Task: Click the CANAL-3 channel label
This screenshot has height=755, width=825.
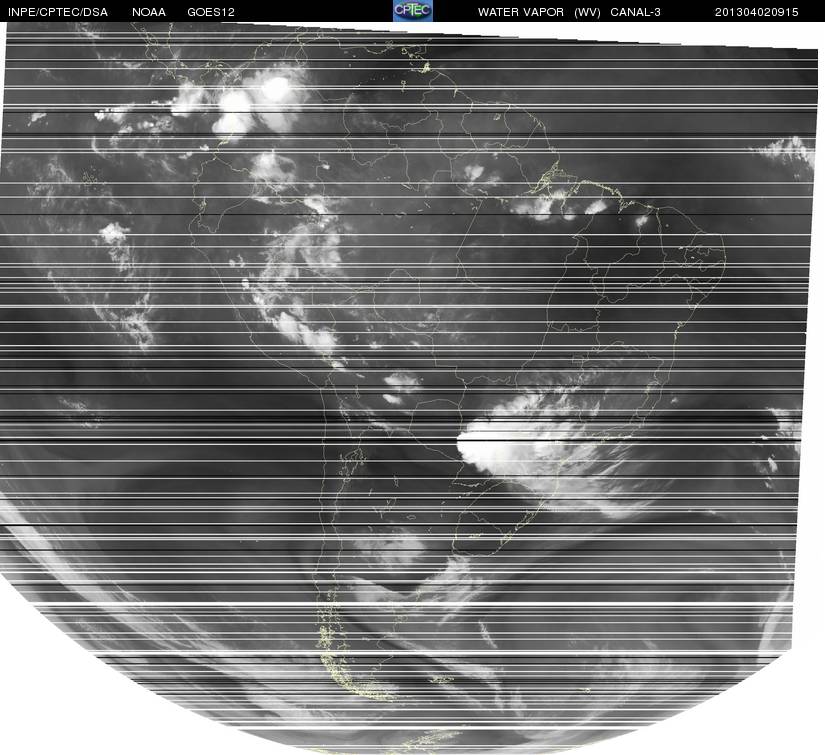Action: tap(636, 12)
